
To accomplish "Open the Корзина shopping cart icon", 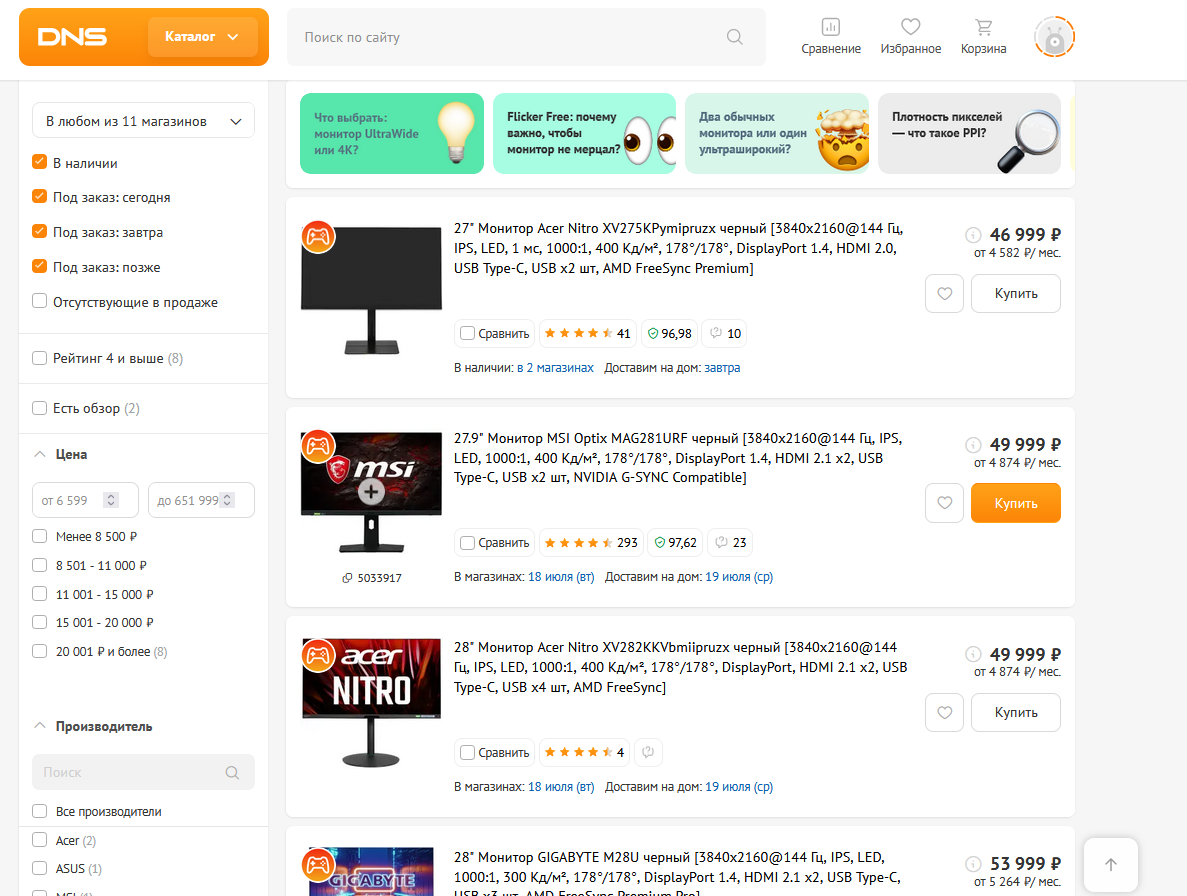I will click(983, 36).
